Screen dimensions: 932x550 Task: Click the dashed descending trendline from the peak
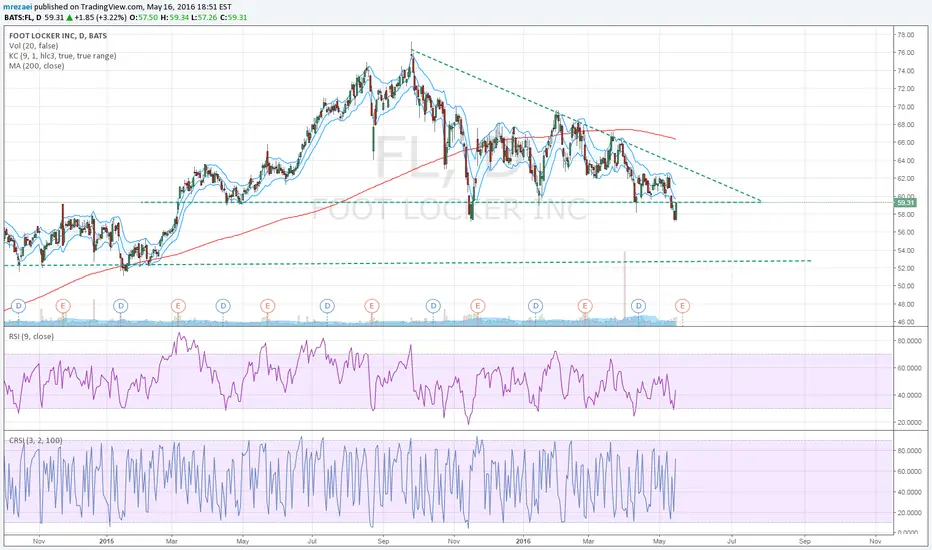point(585,125)
